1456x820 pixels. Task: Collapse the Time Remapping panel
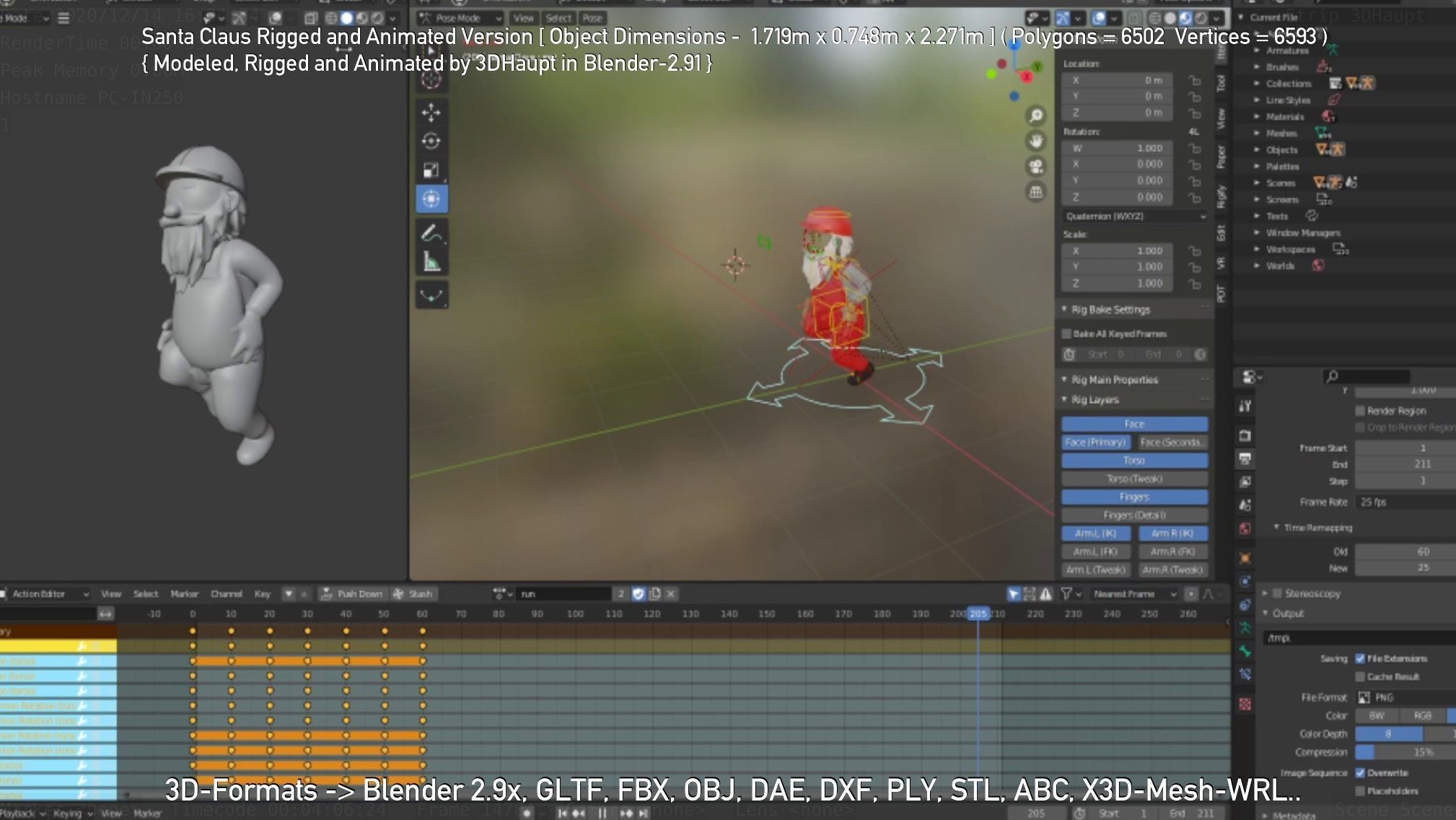pos(1276,527)
